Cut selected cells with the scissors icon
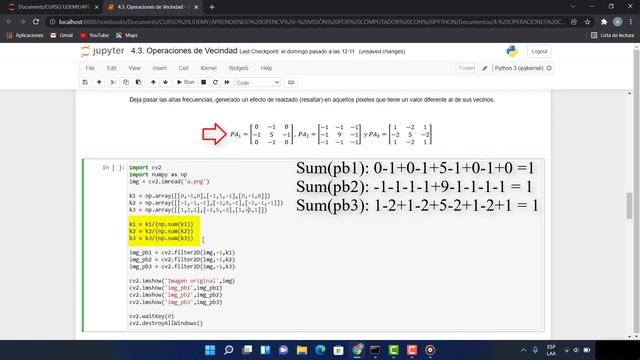 pyautogui.click(x=113, y=82)
